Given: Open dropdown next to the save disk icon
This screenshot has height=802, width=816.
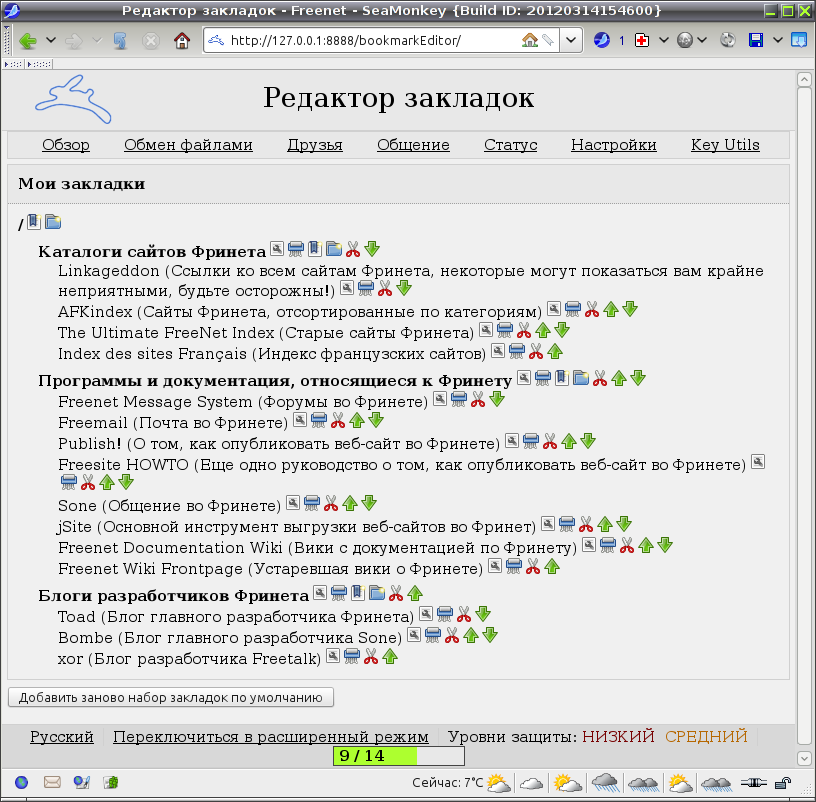Looking at the screenshot, I should tap(777, 40).
